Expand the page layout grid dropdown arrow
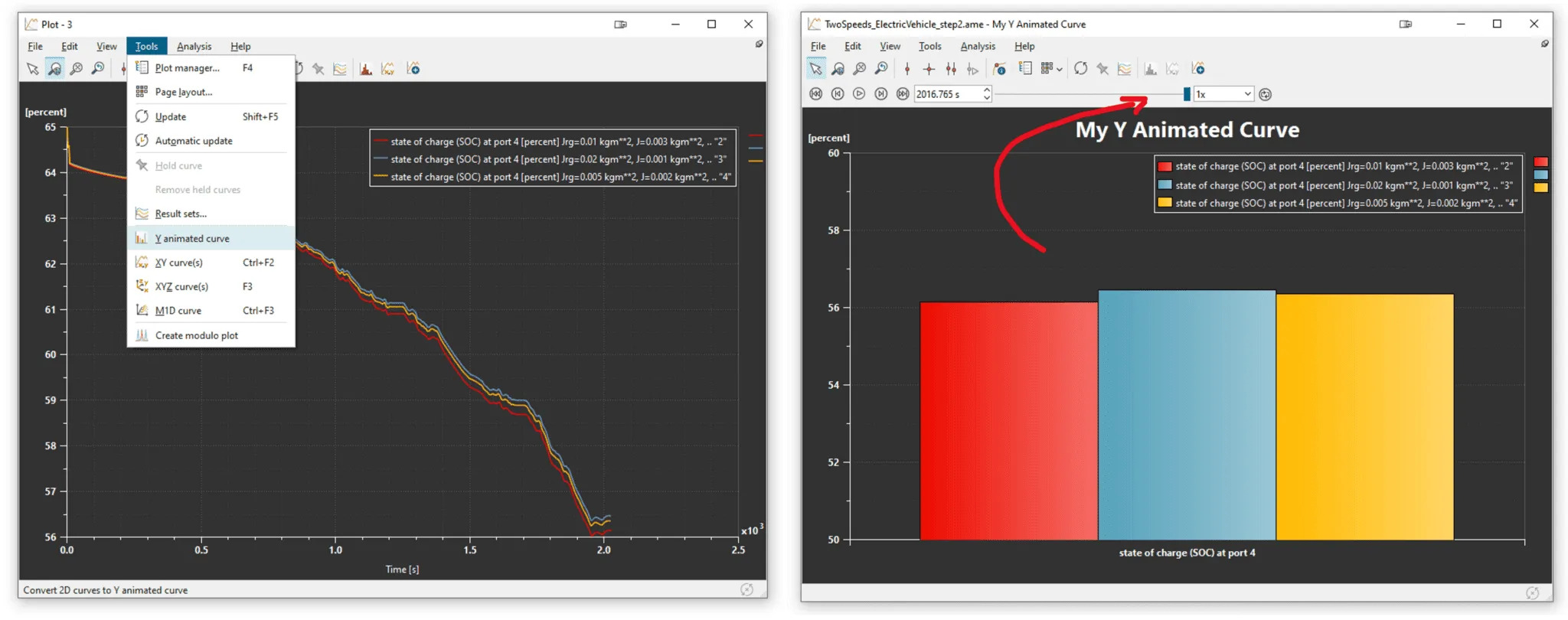 click(x=1060, y=69)
